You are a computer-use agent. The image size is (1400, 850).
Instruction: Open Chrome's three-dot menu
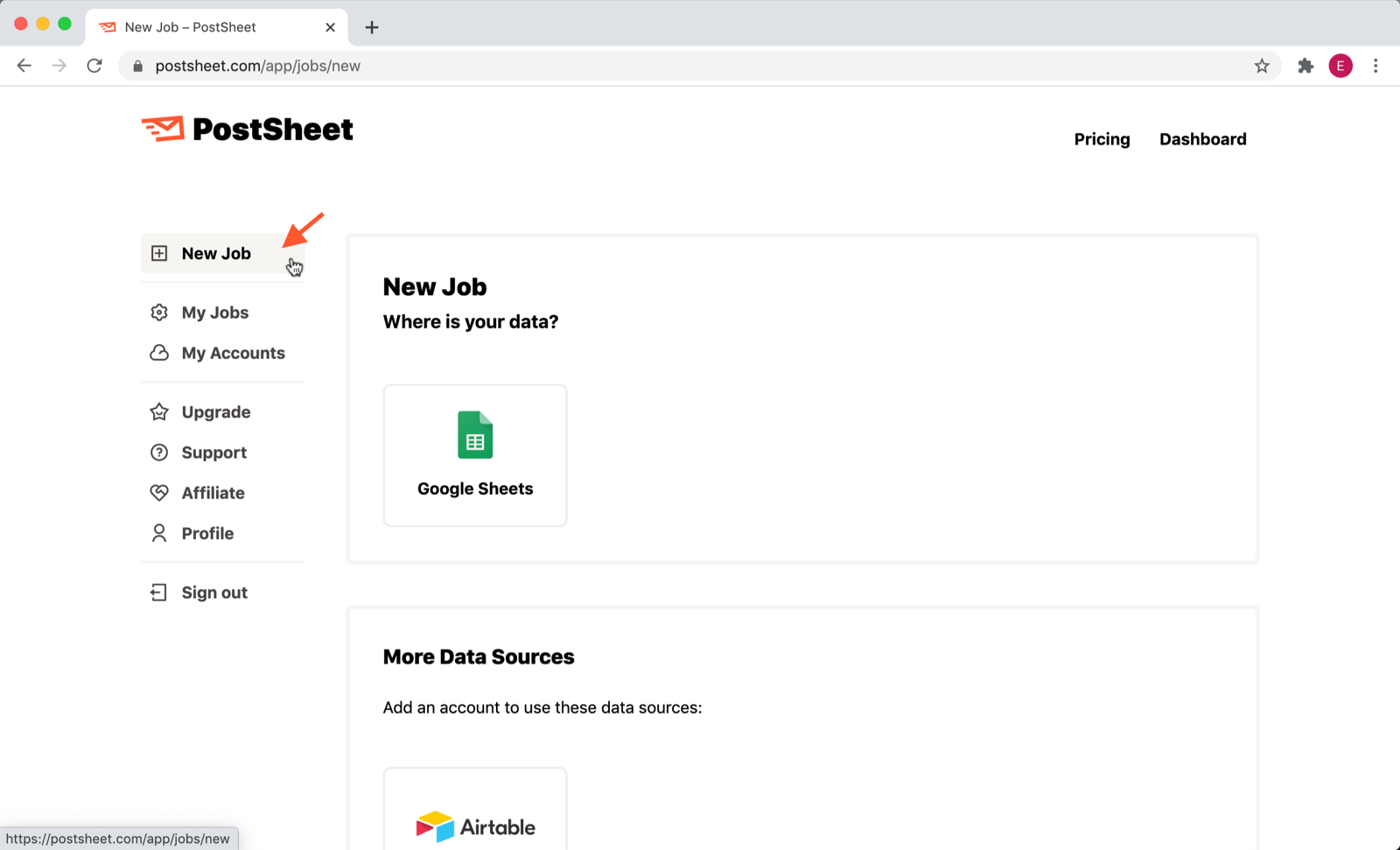[x=1375, y=66]
